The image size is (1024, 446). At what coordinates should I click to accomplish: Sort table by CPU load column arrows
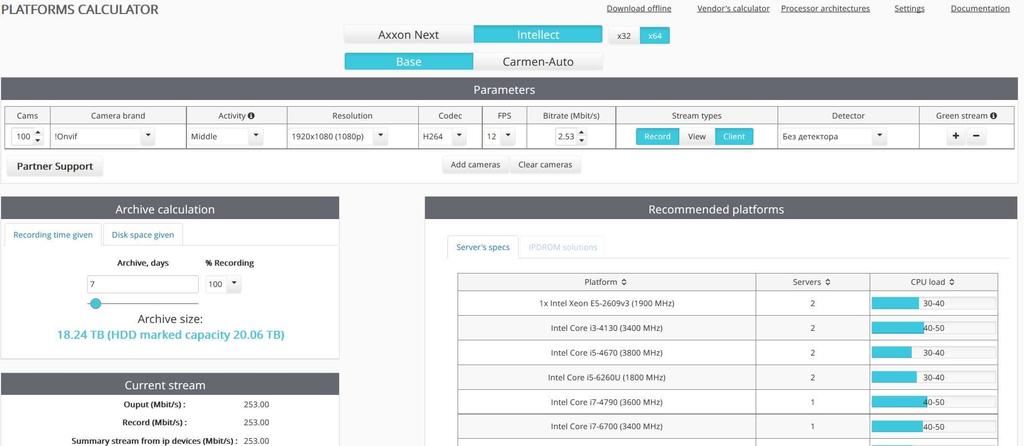click(x=952, y=282)
